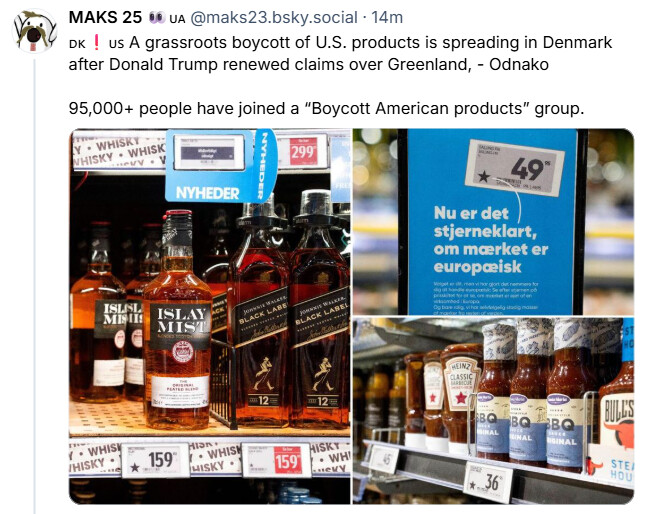Open the whisky shelf photo
This screenshot has height=514, width=647.
point(210,316)
